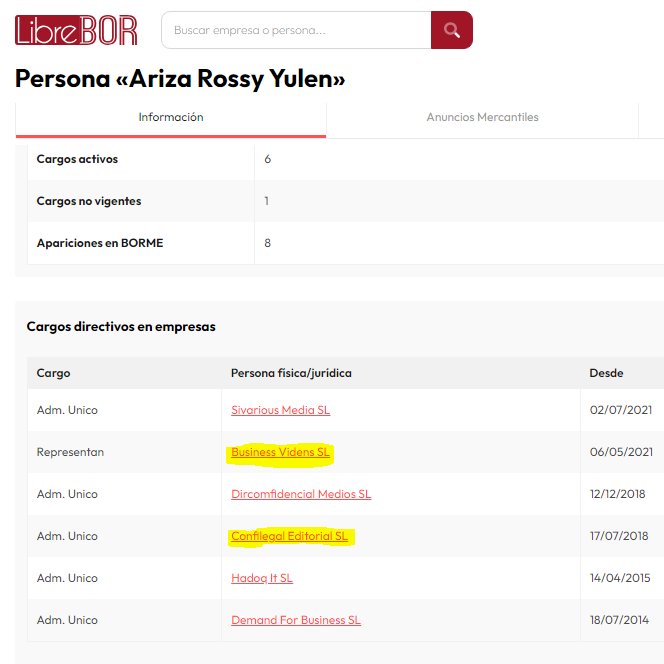Click 'Adm. Unico' in Dircomfidencial Medios row
This screenshot has width=664, height=664.
[x=67, y=494]
